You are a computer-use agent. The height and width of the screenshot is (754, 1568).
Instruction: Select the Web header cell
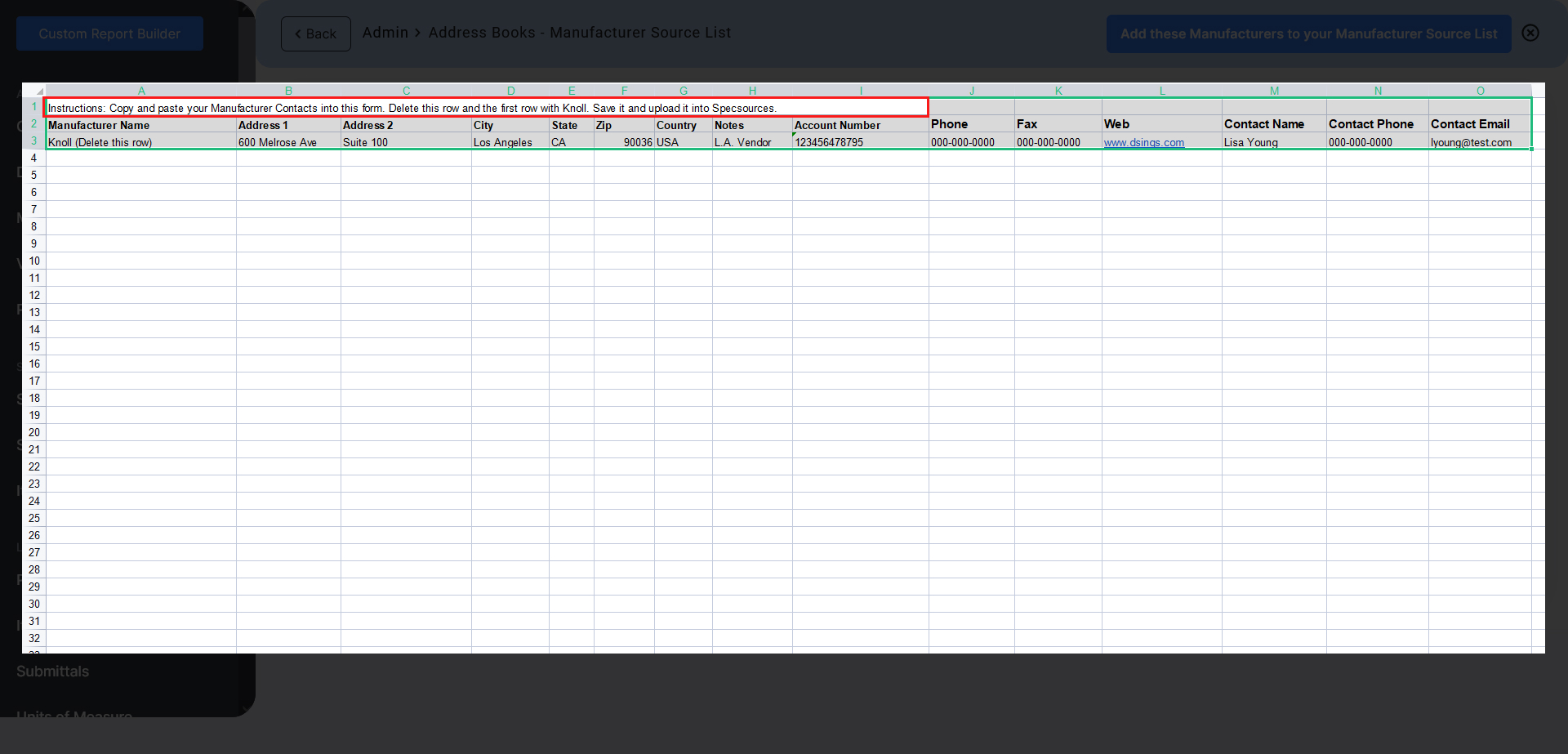[x=1162, y=124]
